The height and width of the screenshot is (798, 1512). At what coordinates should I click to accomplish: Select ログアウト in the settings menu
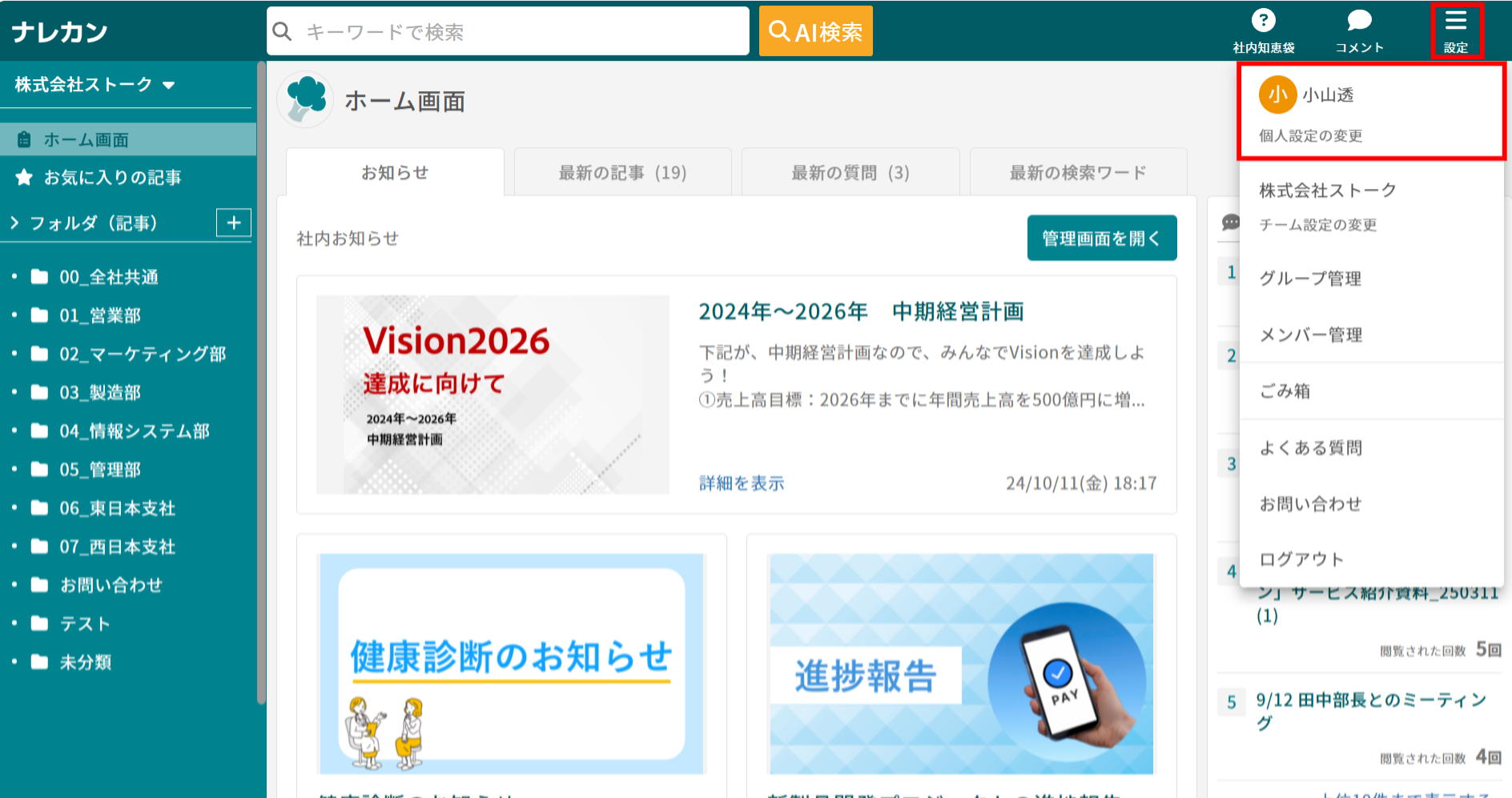point(1301,559)
